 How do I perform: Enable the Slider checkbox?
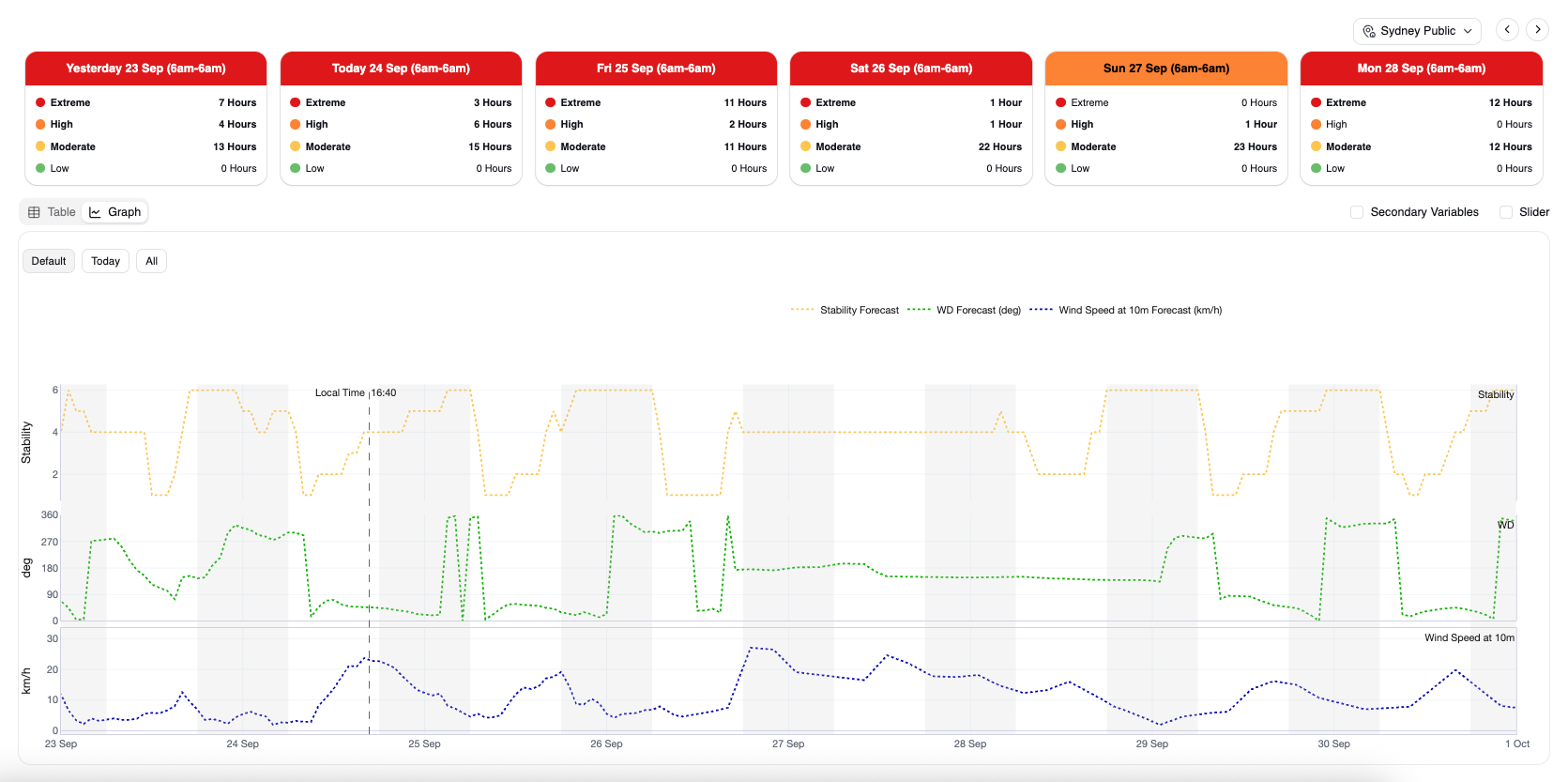[1506, 212]
